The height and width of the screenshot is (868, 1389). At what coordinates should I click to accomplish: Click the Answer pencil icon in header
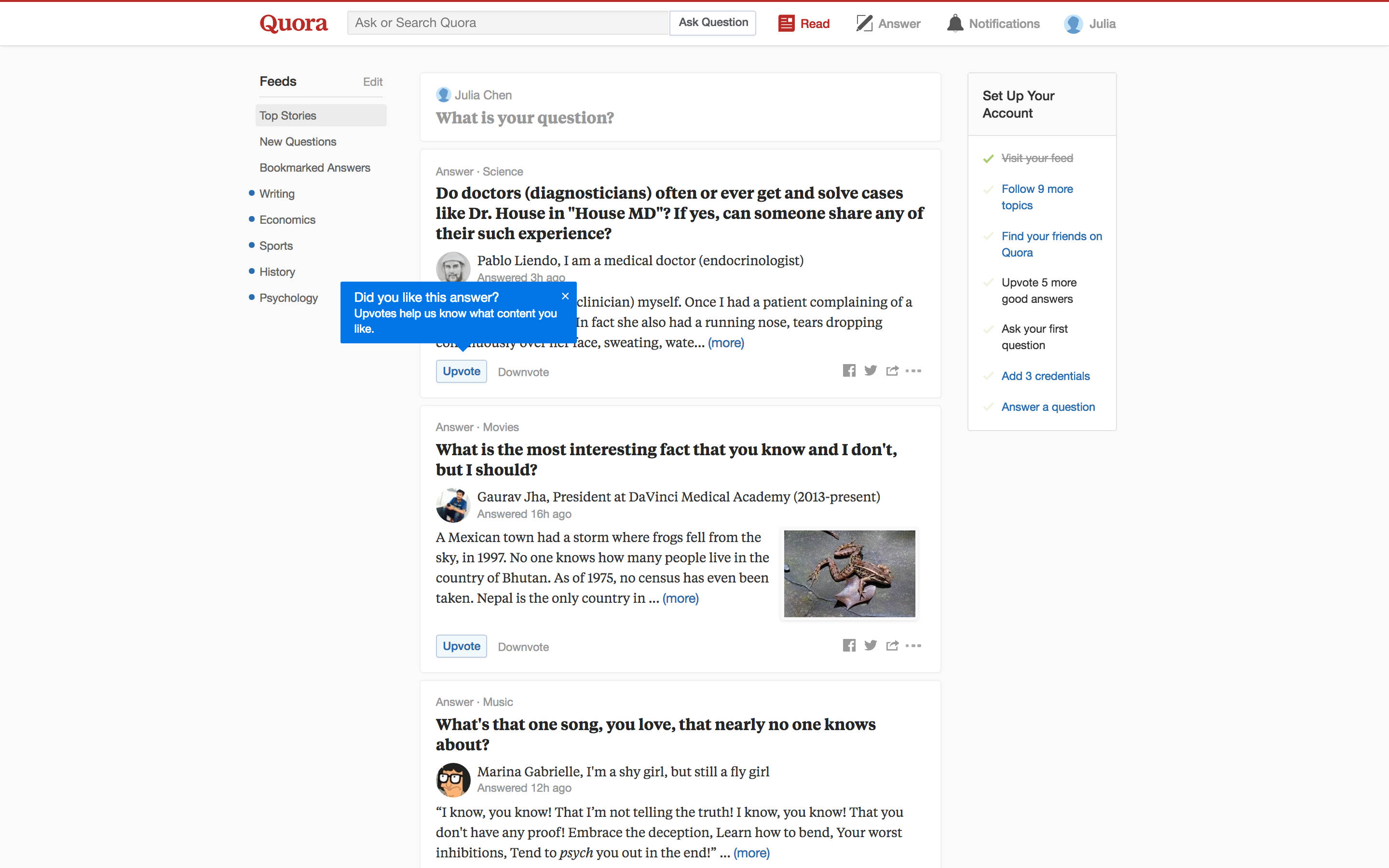[x=864, y=23]
